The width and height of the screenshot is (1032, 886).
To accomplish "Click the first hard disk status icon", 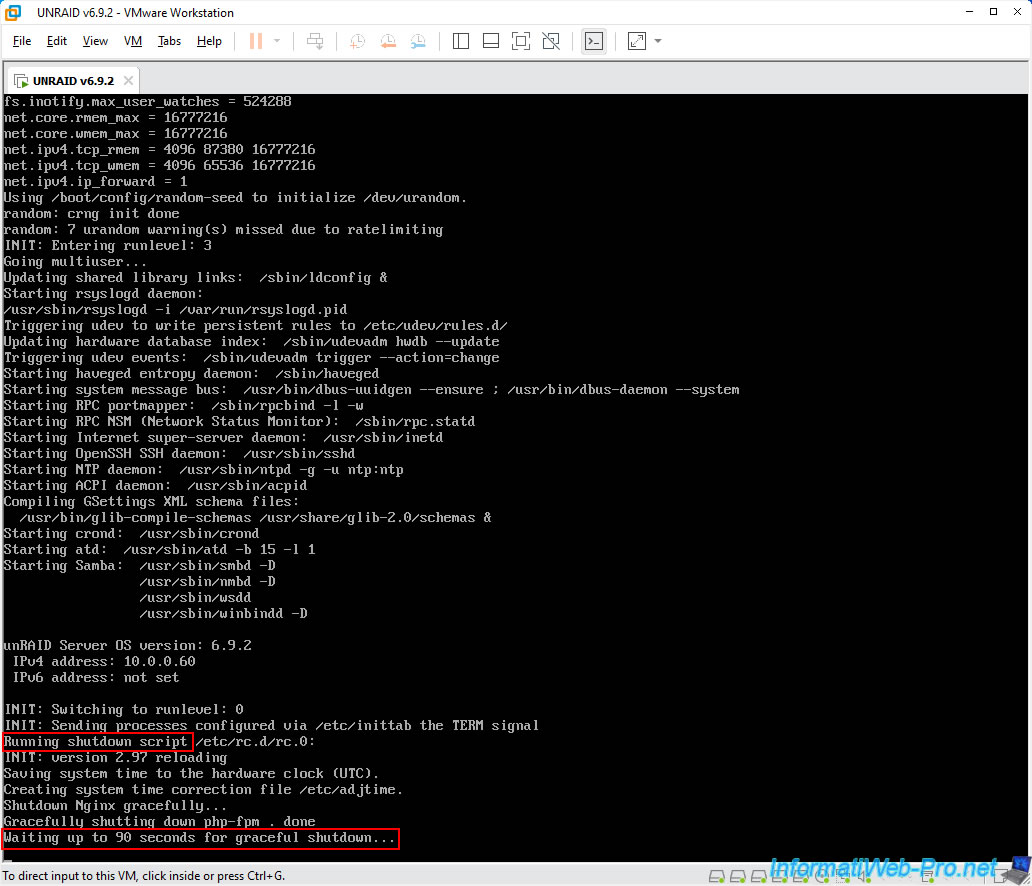I will (x=717, y=876).
